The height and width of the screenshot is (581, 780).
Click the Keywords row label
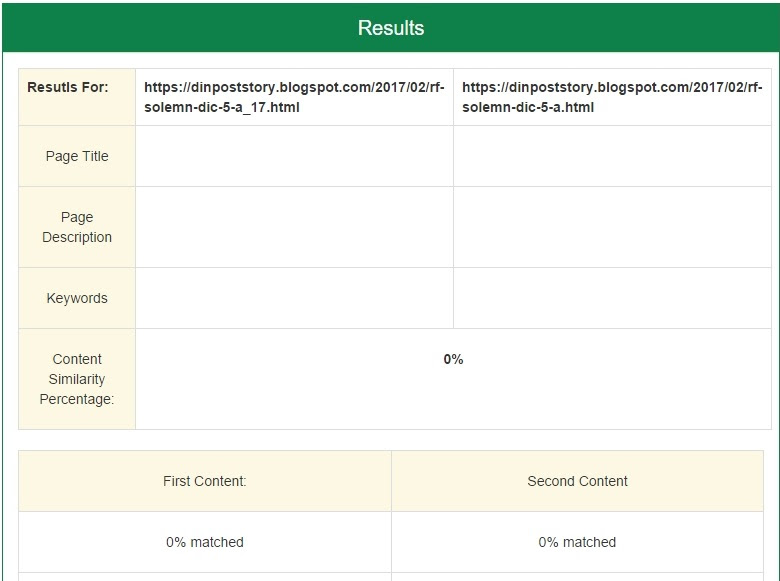point(77,298)
